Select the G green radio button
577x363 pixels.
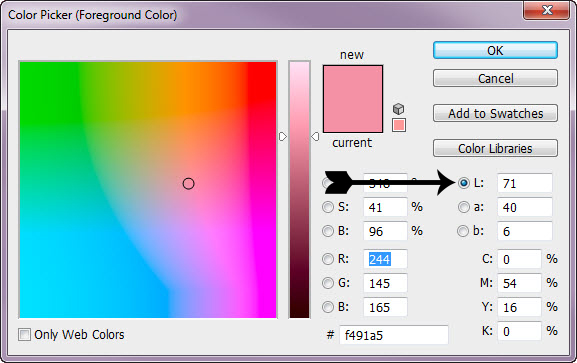tap(328, 283)
